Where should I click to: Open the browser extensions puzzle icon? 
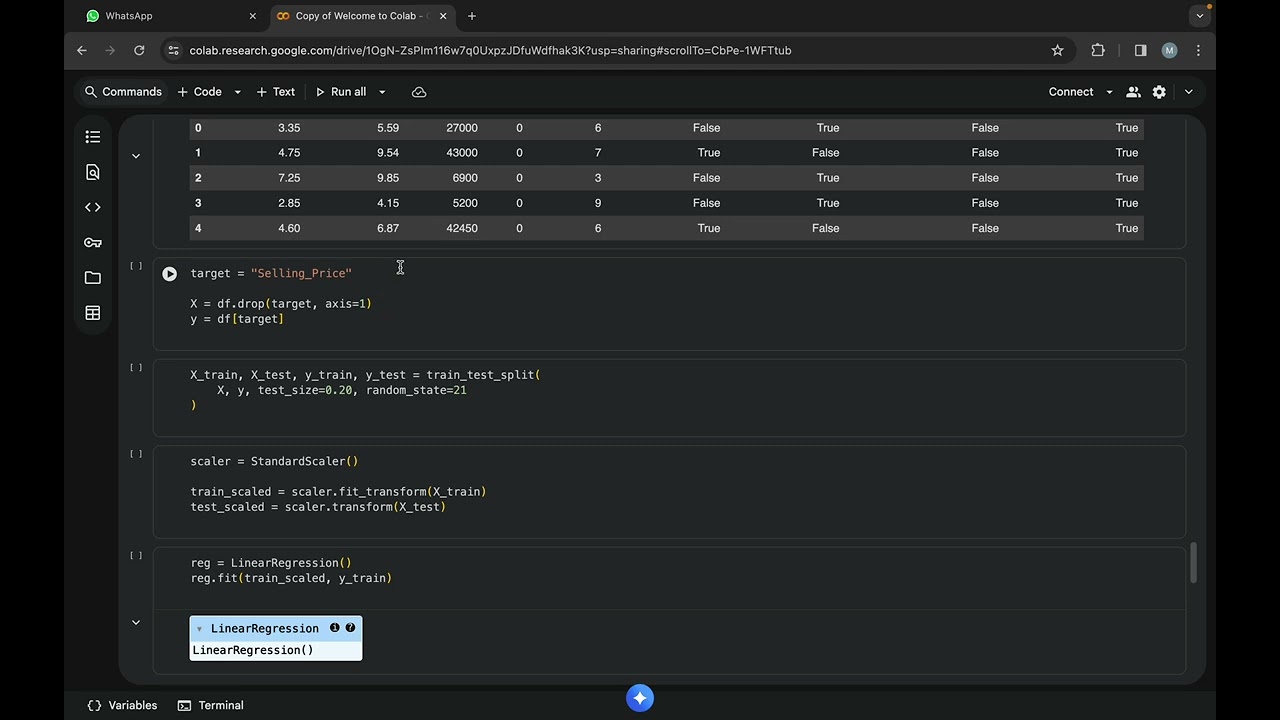pyautogui.click(x=1098, y=50)
